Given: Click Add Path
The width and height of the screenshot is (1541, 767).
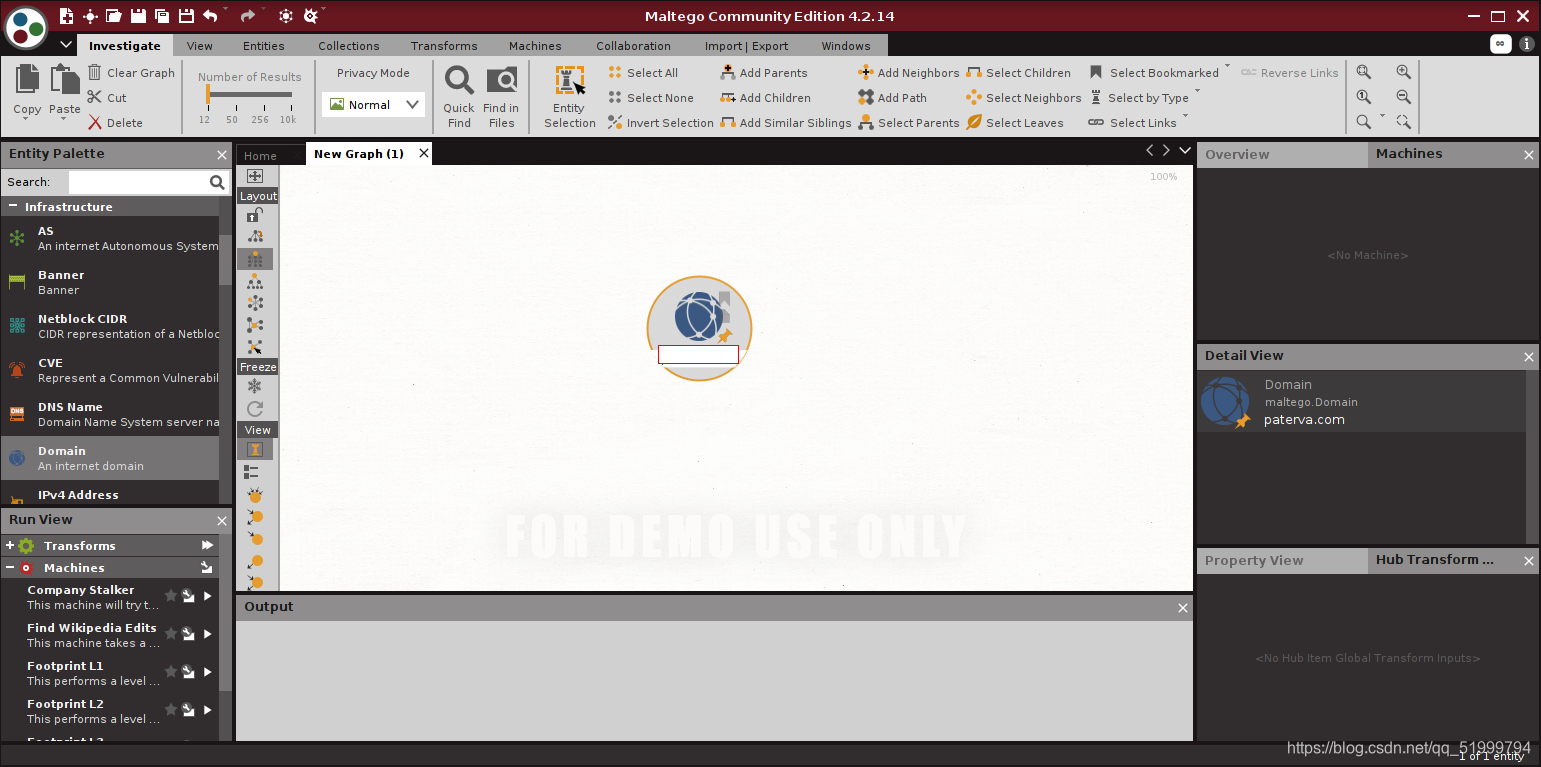Looking at the screenshot, I should [892, 97].
